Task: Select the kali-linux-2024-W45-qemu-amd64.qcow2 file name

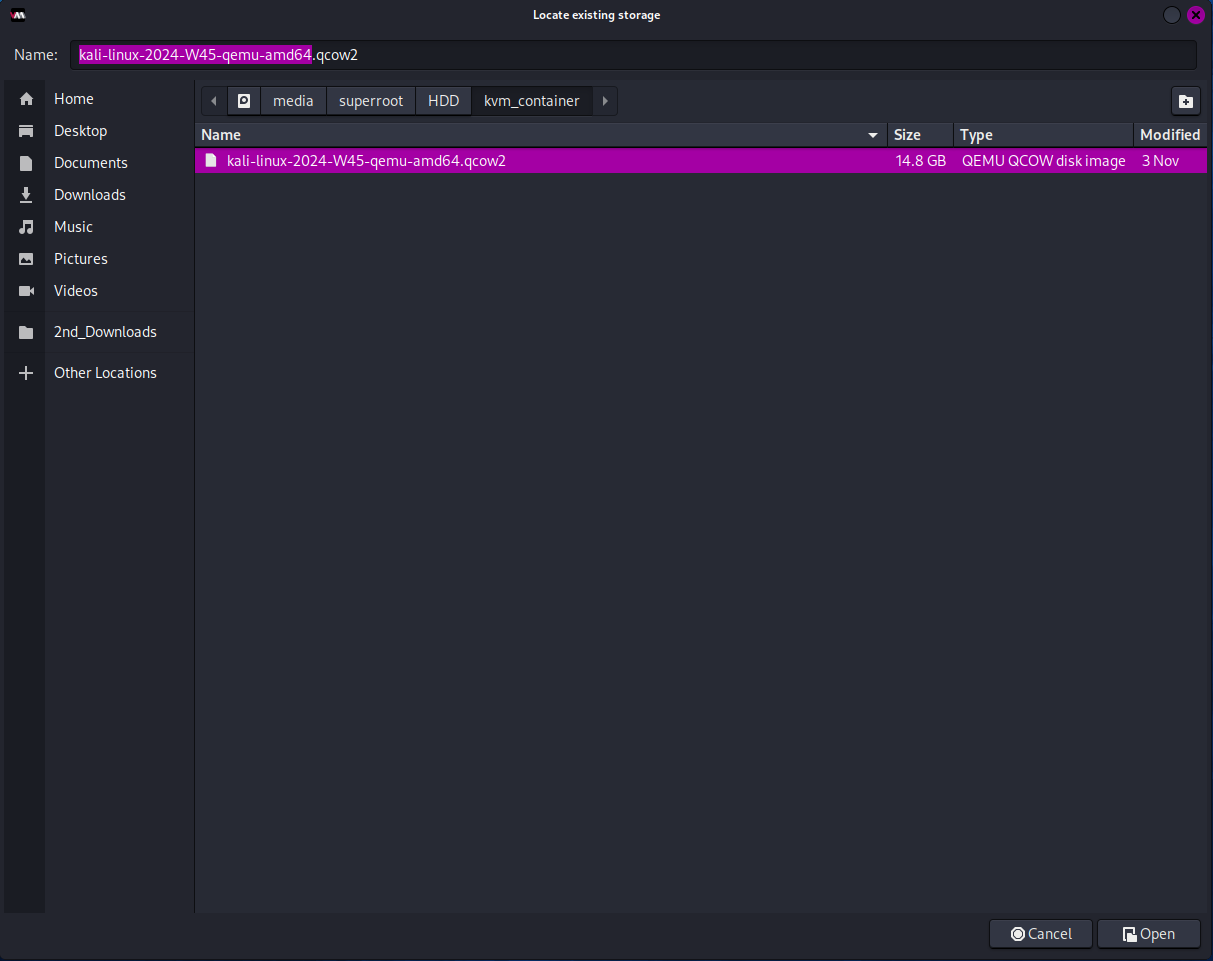Action: (366, 160)
